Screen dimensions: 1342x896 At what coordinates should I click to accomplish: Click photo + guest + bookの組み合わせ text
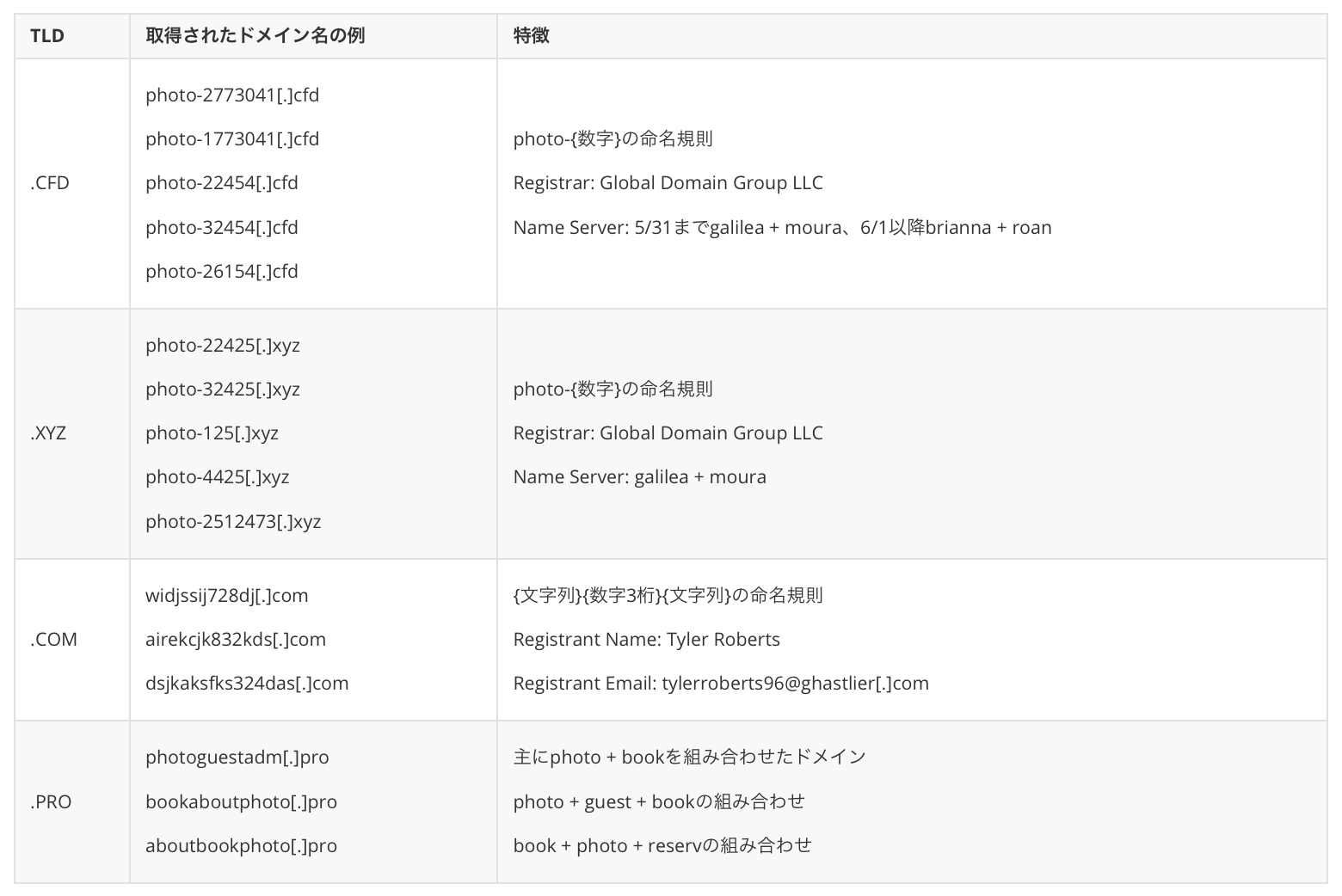tap(660, 802)
